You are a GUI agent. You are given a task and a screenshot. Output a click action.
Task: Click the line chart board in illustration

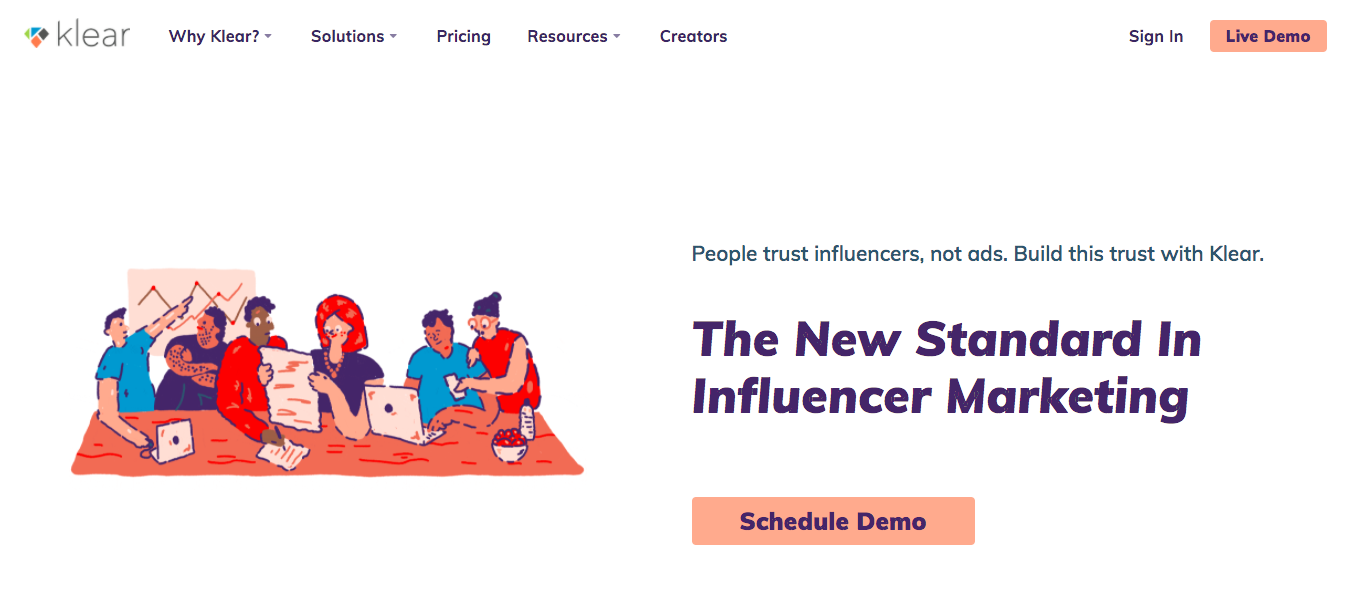190,292
